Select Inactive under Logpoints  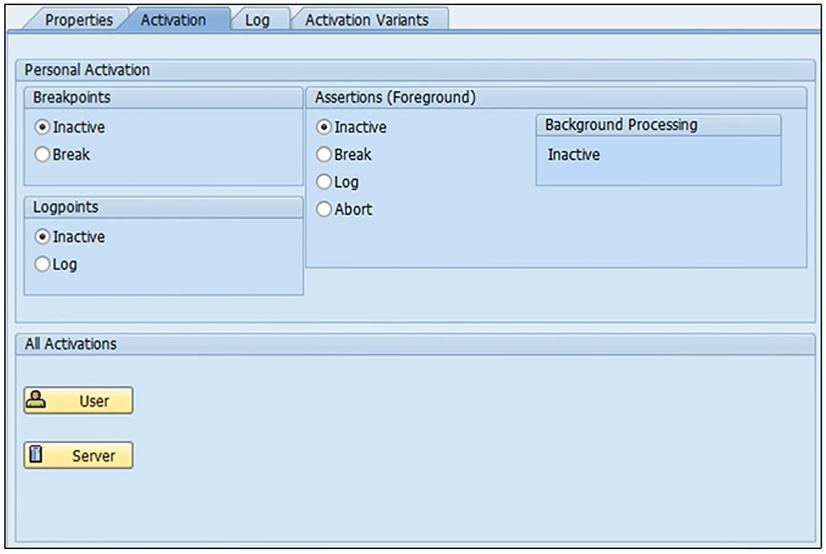point(42,237)
